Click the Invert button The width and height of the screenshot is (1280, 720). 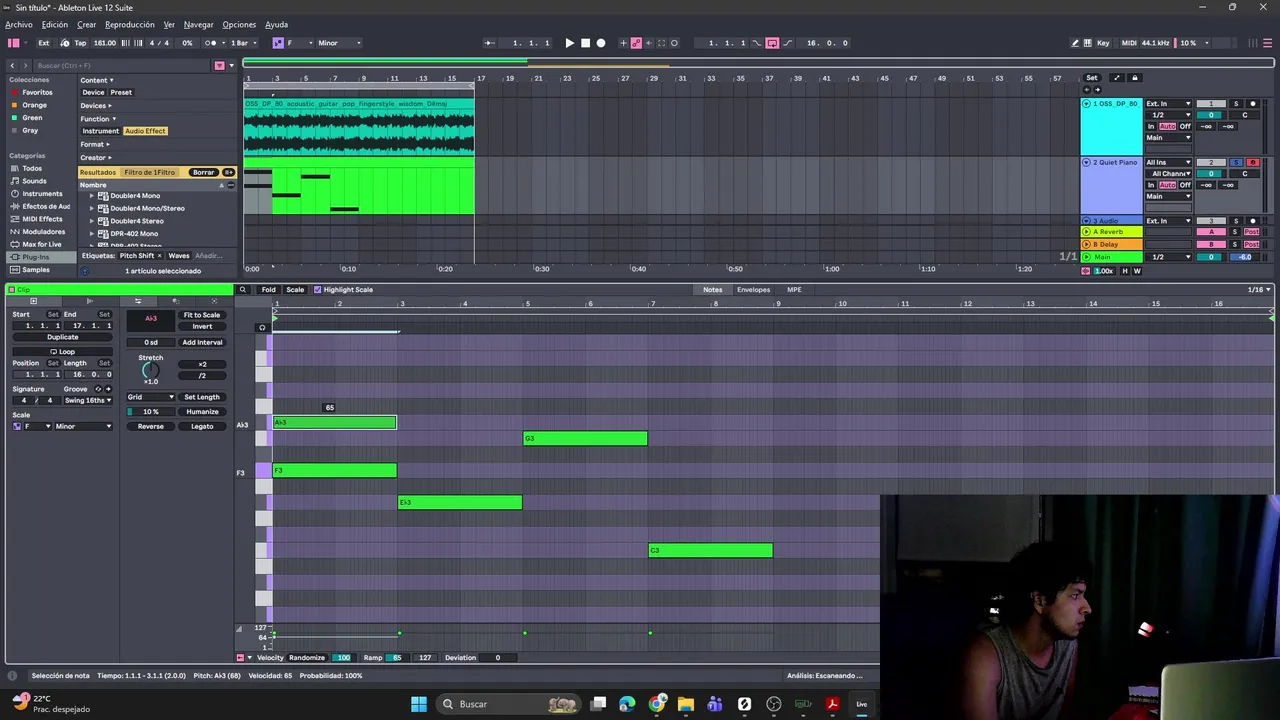click(x=202, y=327)
